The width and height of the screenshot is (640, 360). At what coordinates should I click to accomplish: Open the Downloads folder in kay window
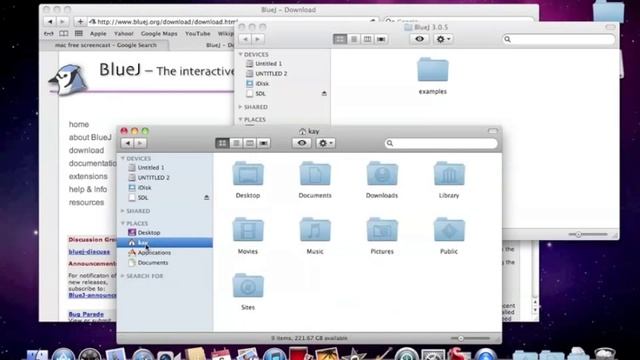pyautogui.click(x=382, y=174)
